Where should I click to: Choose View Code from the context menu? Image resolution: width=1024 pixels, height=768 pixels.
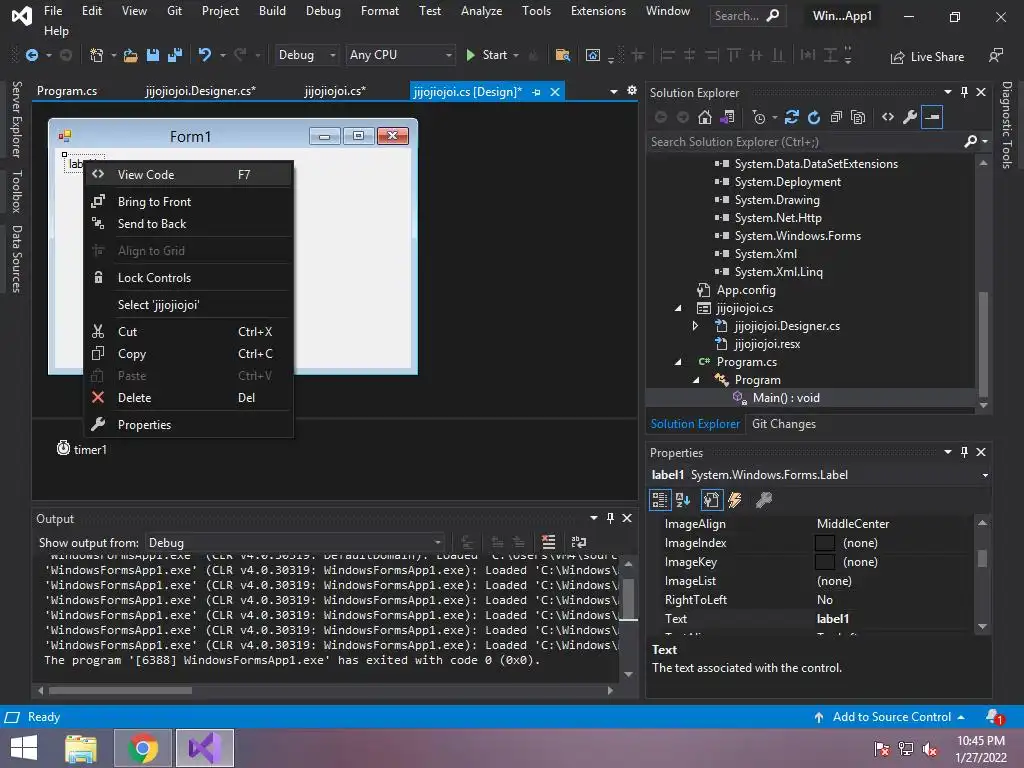pyautogui.click(x=189, y=174)
